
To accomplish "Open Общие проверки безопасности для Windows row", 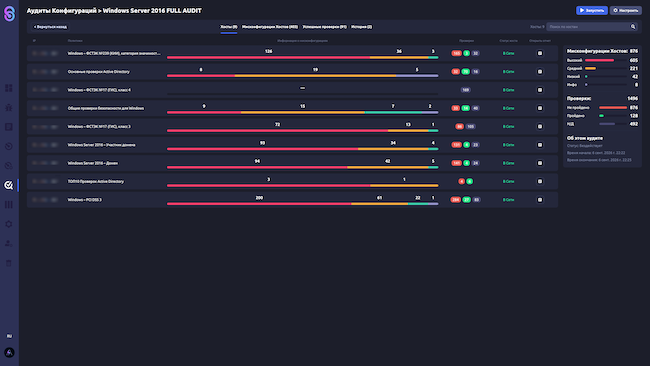I will 292,108.
